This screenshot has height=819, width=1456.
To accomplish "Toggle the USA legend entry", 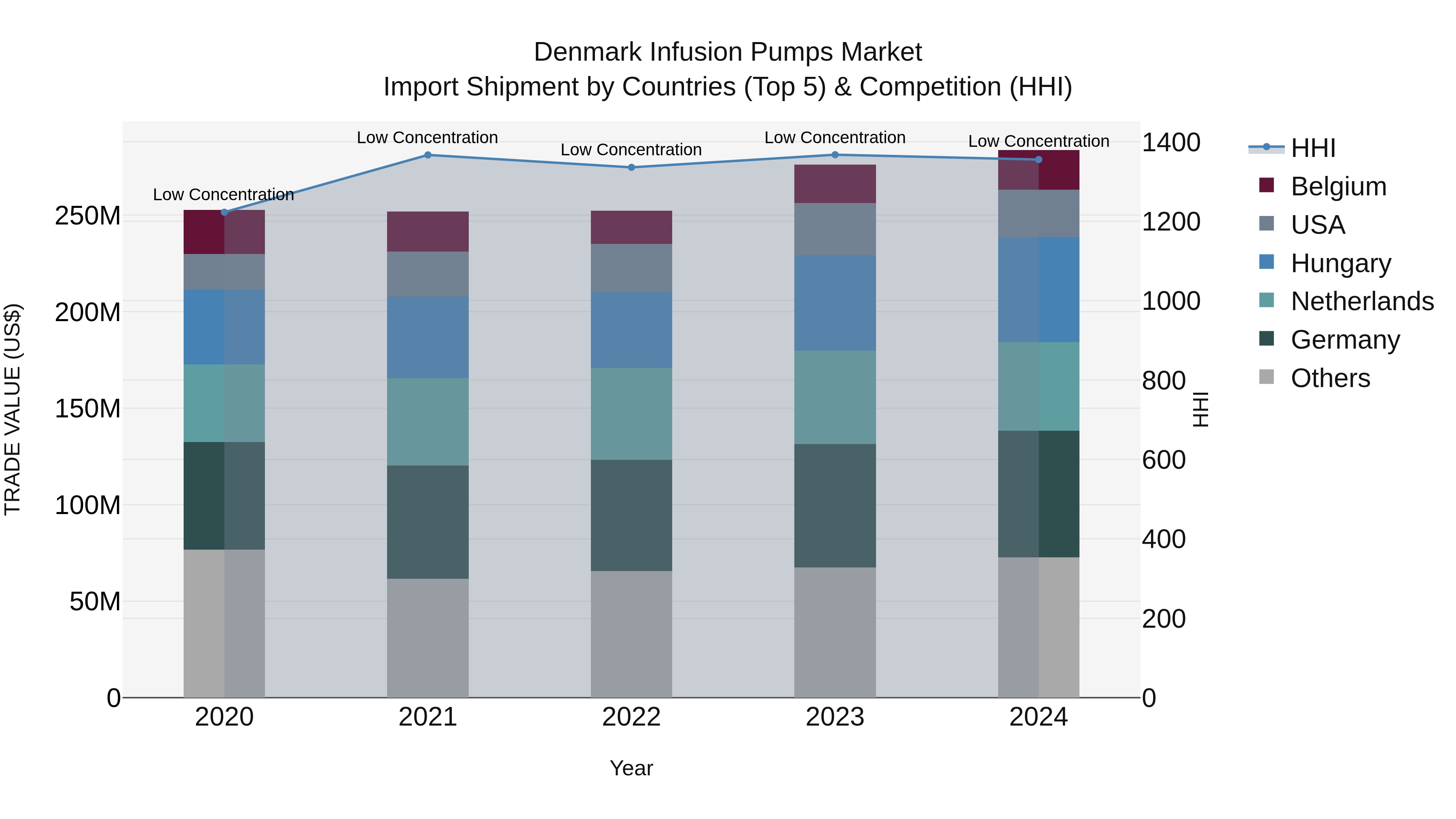I will 1302,225.
